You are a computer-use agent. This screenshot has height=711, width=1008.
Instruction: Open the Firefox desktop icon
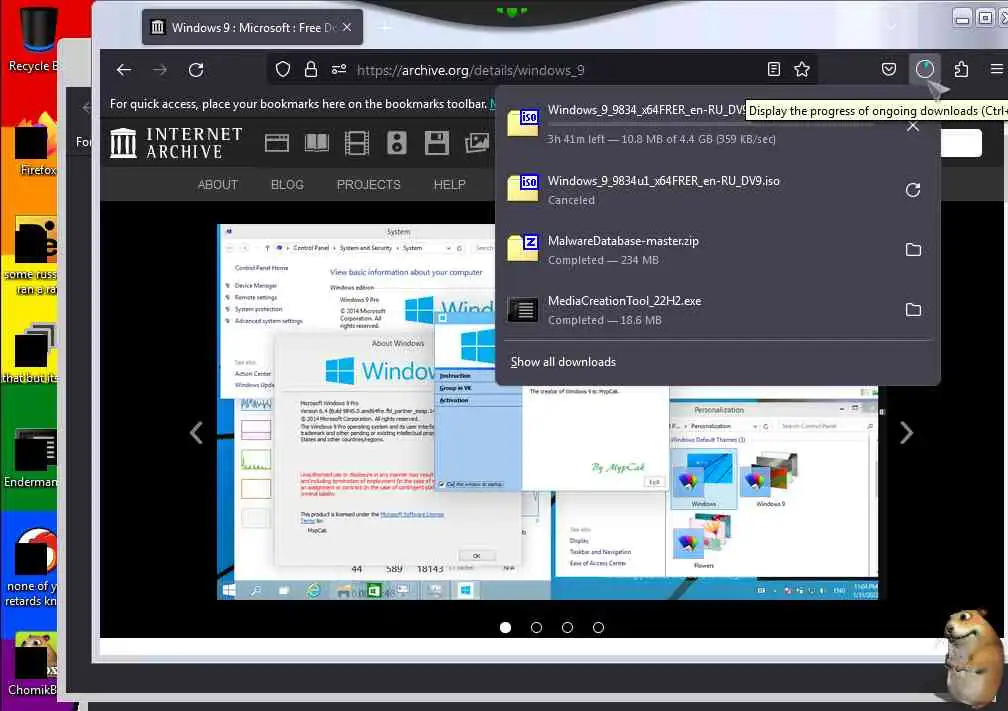tap(35, 147)
